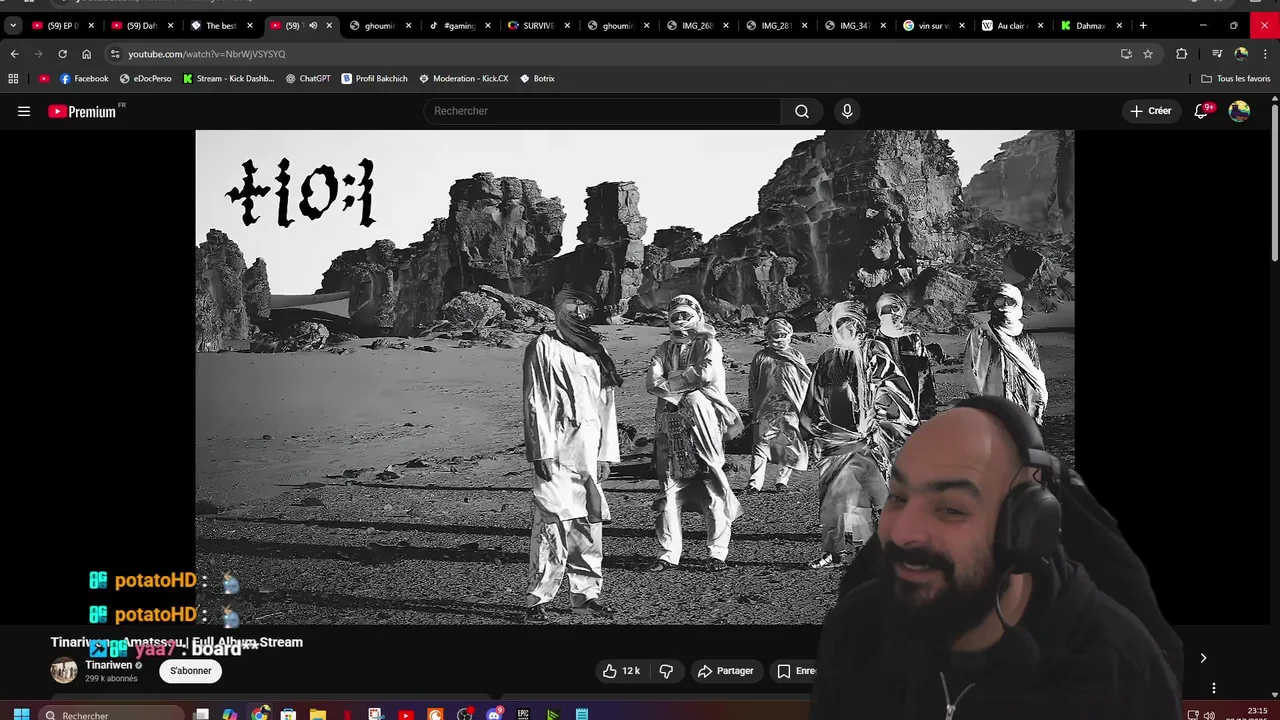Reload the page
This screenshot has width=1280, height=720.
coord(62,54)
